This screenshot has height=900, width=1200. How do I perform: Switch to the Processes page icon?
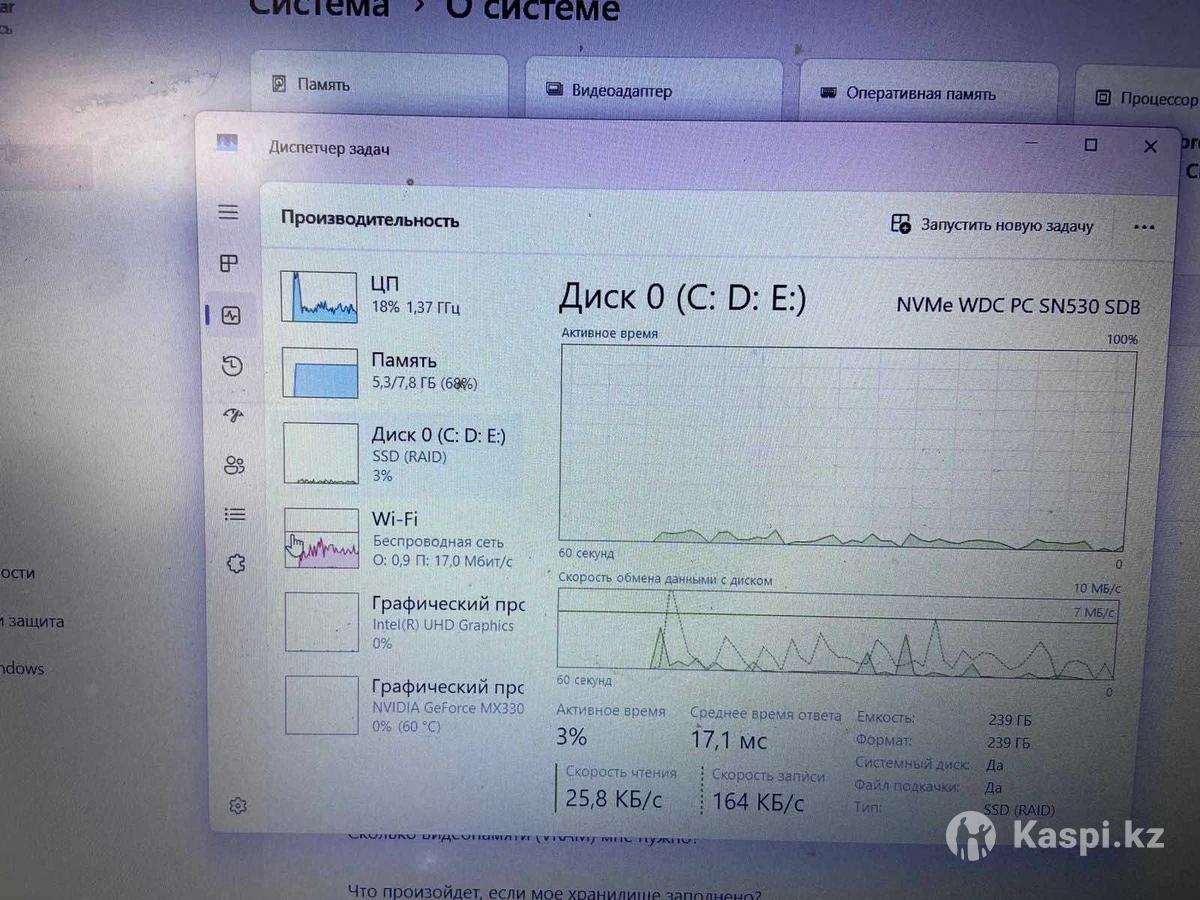tap(229, 263)
